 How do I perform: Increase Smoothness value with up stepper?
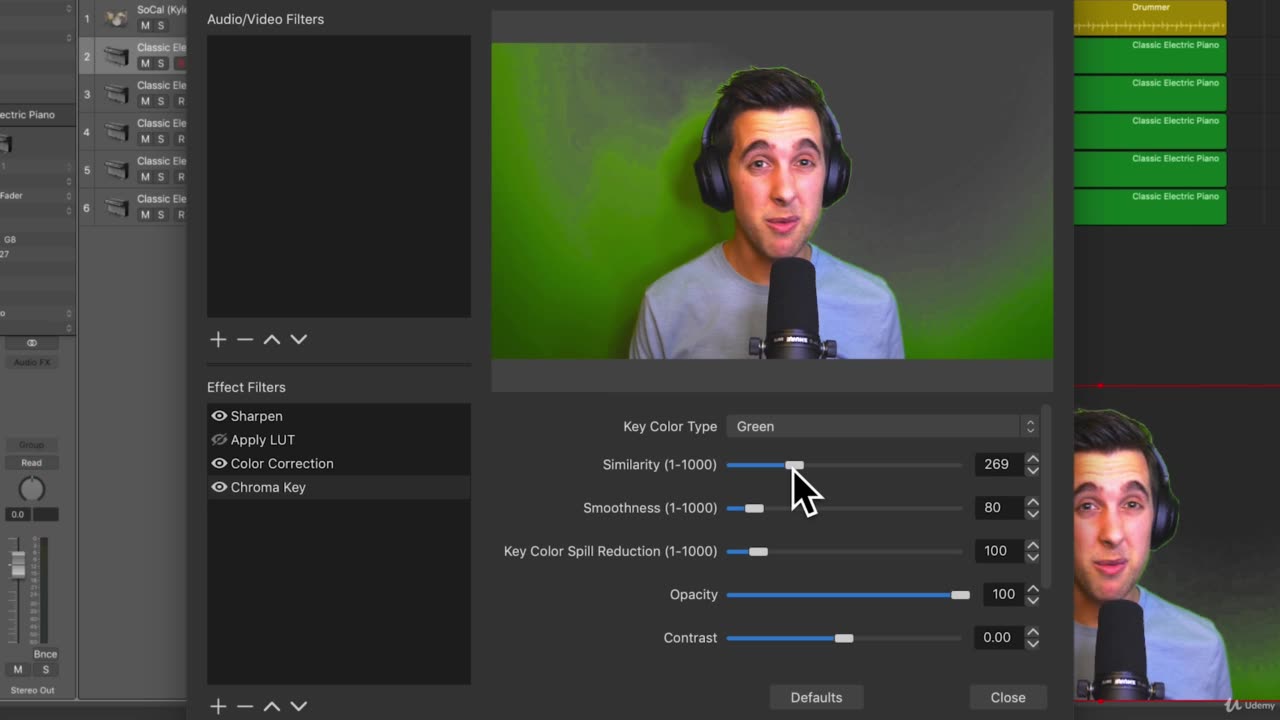(x=1032, y=502)
